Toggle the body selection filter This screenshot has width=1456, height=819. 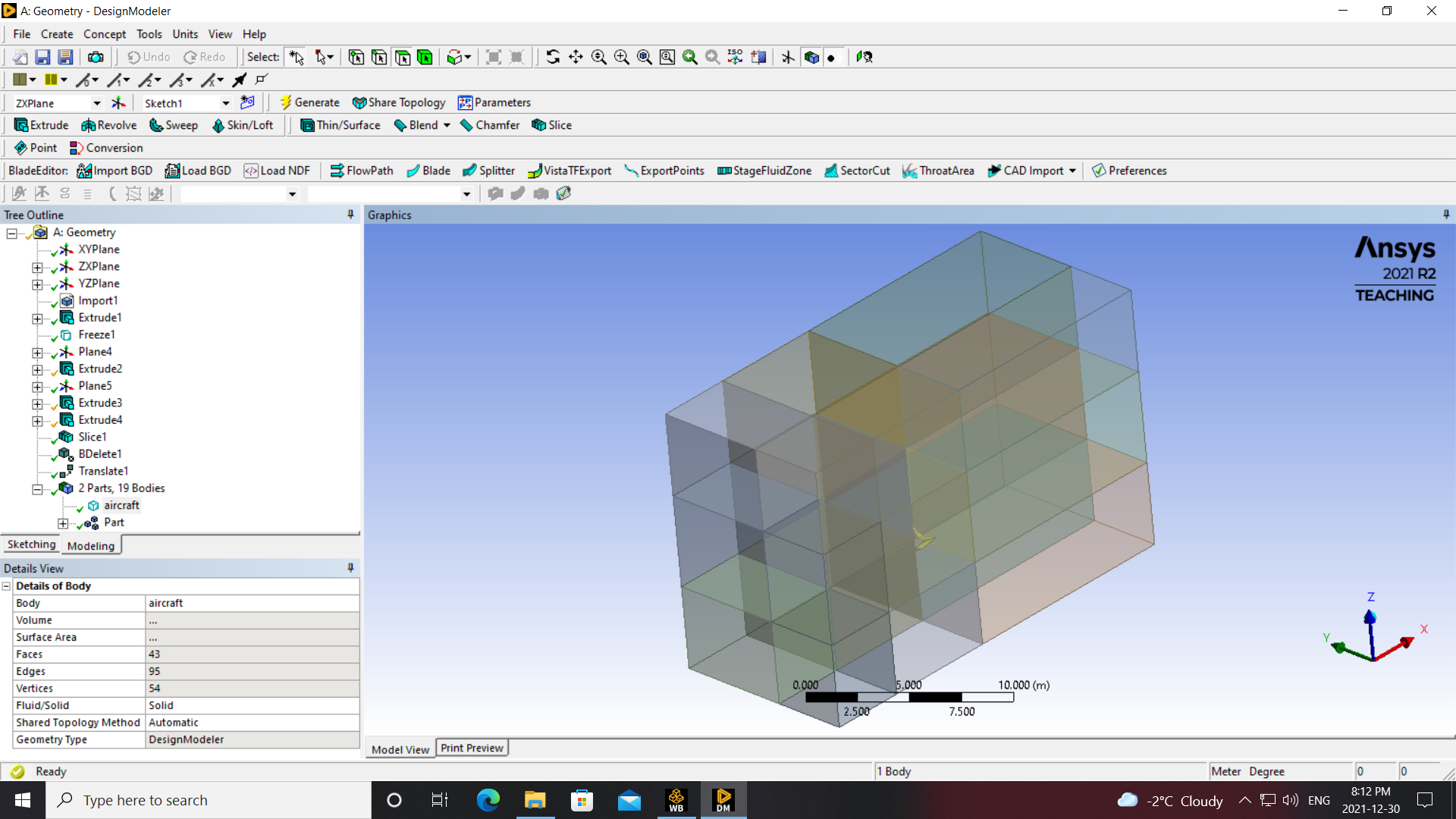(425, 57)
